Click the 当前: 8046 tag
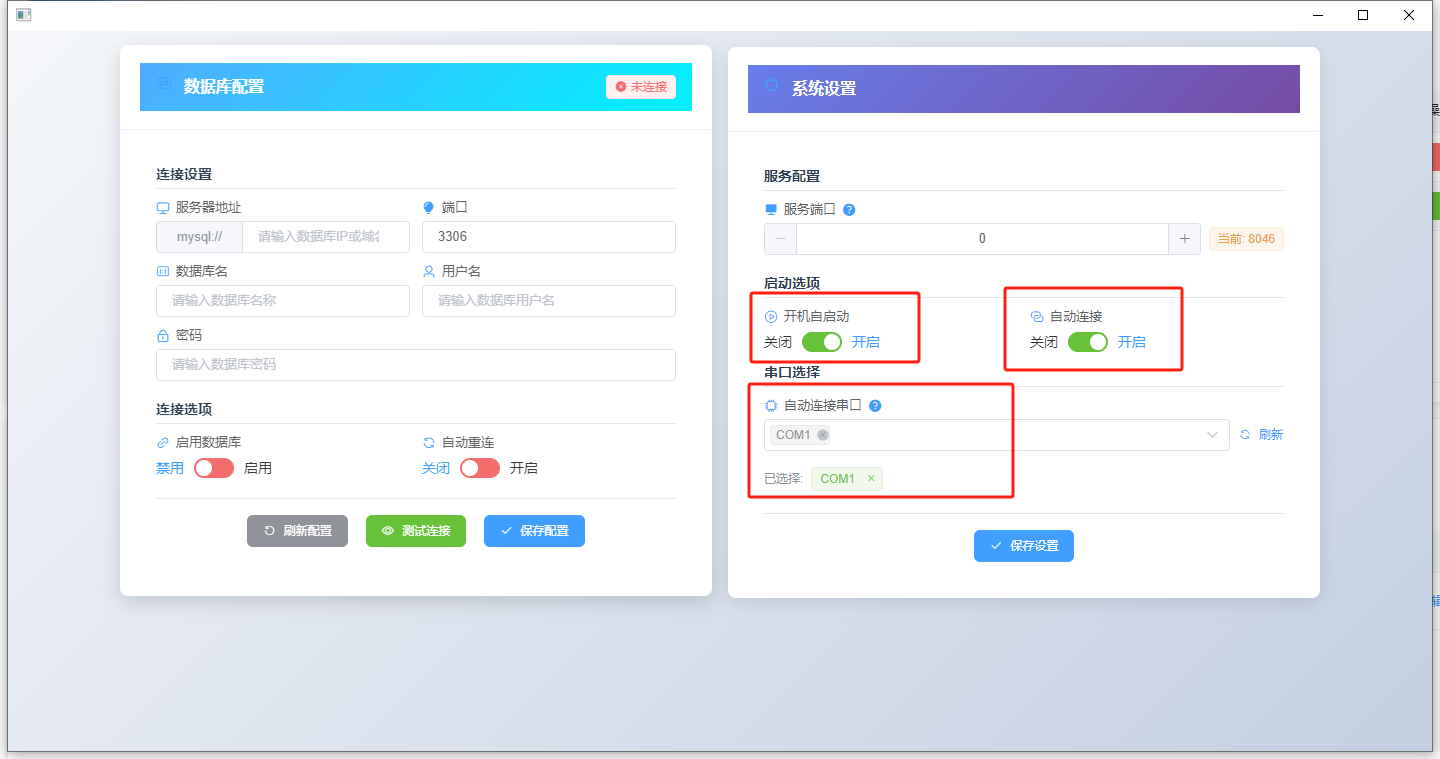Viewport: 1440px width, 759px height. click(1246, 239)
